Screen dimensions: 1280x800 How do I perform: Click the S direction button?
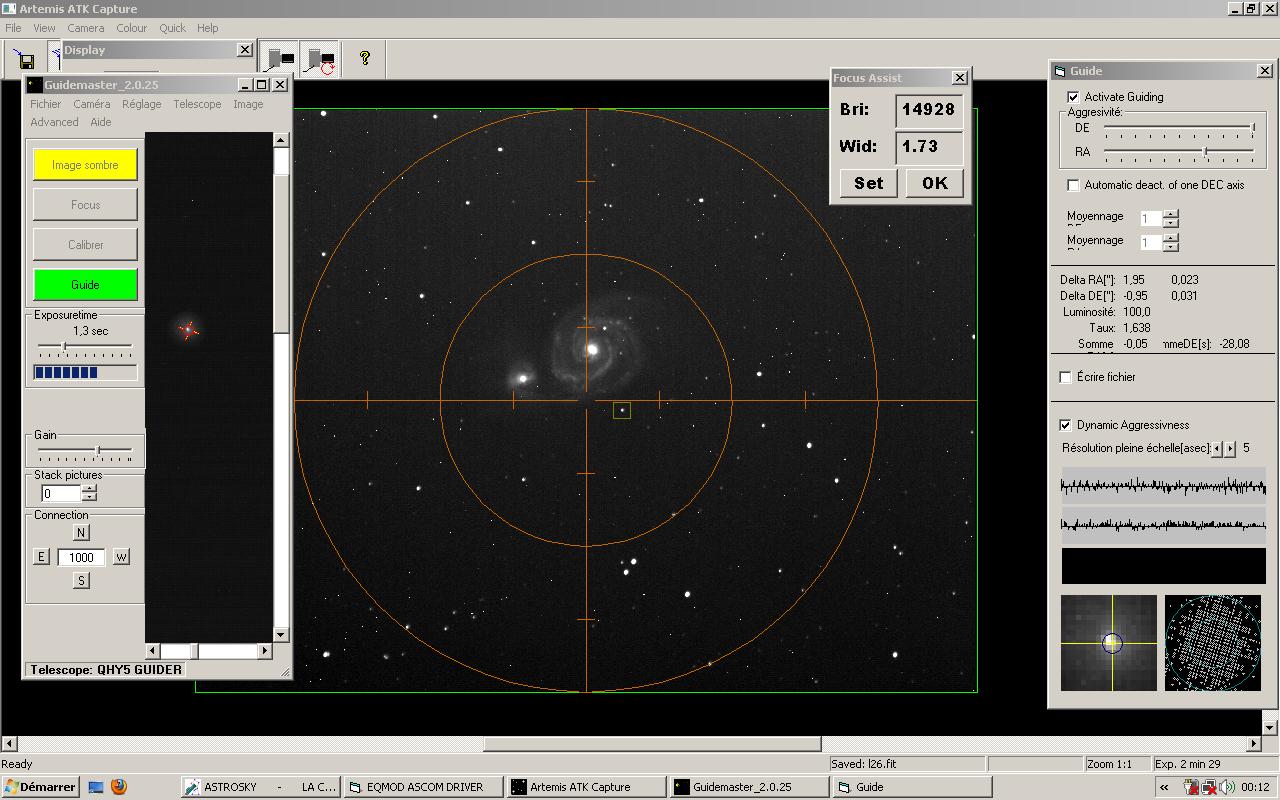point(81,581)
